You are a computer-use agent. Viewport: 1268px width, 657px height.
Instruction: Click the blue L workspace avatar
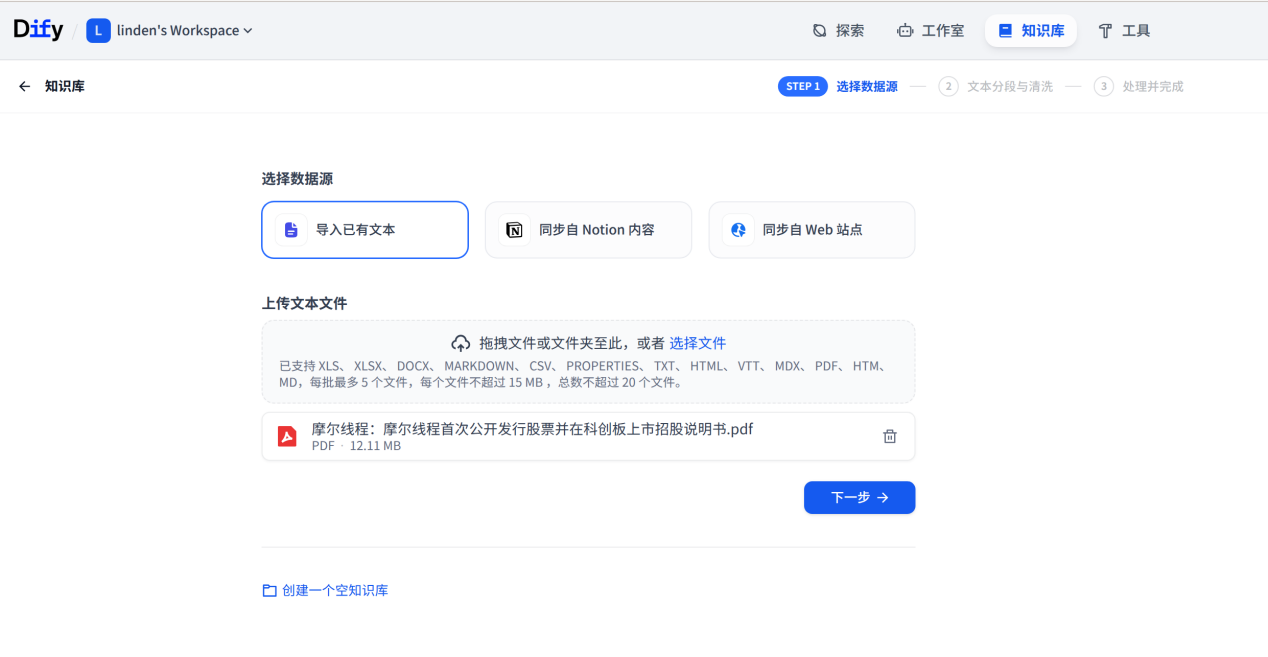point(98,31)
